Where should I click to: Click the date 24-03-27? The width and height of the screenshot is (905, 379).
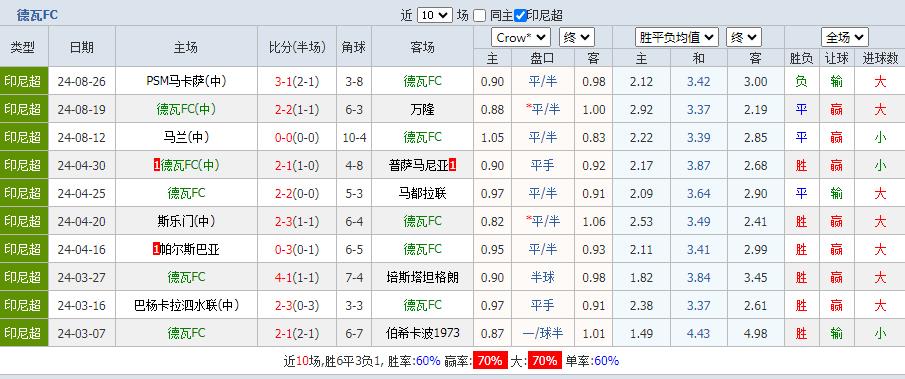coord(81,277)
